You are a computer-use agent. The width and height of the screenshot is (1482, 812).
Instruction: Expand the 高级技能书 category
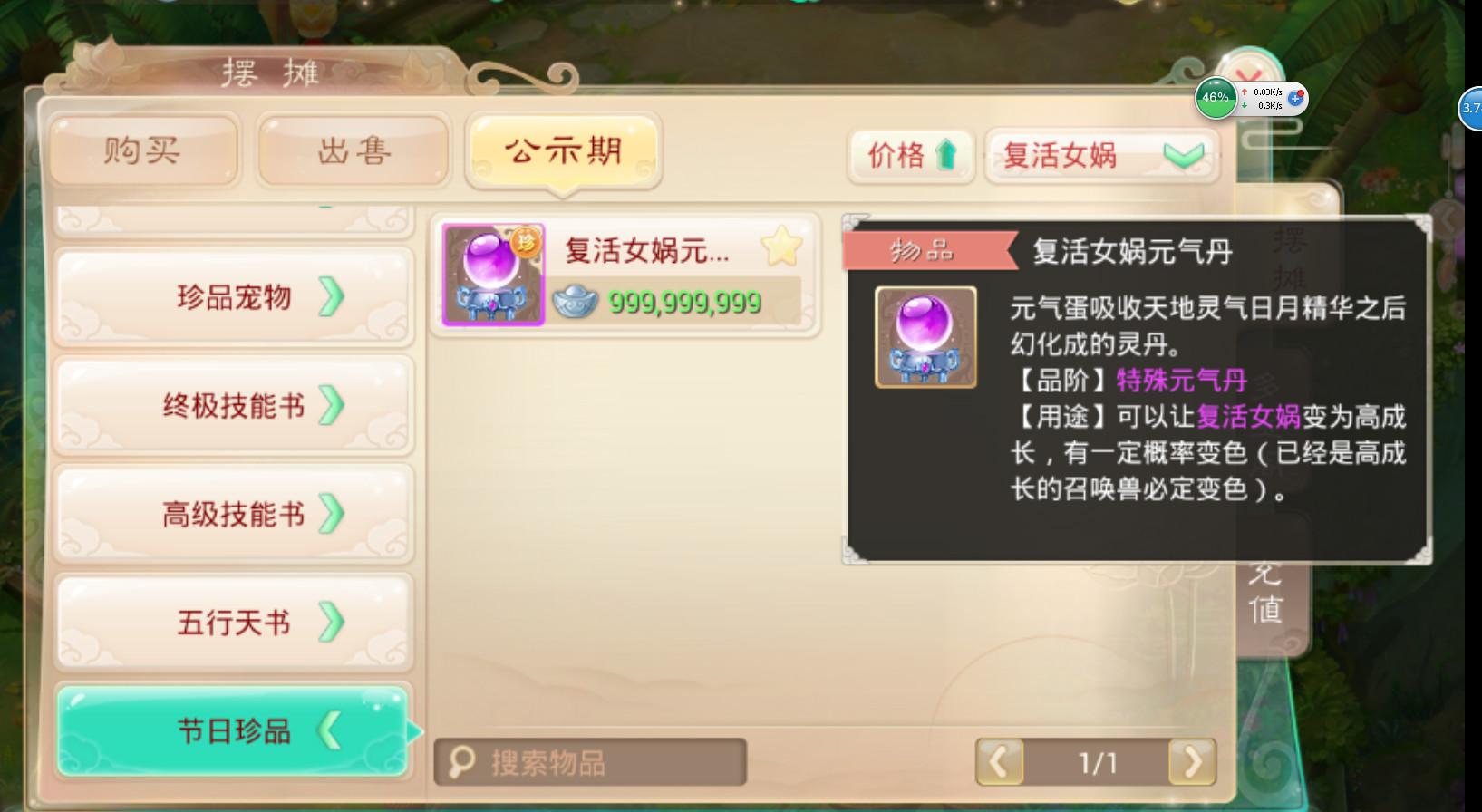pos(233,514)
